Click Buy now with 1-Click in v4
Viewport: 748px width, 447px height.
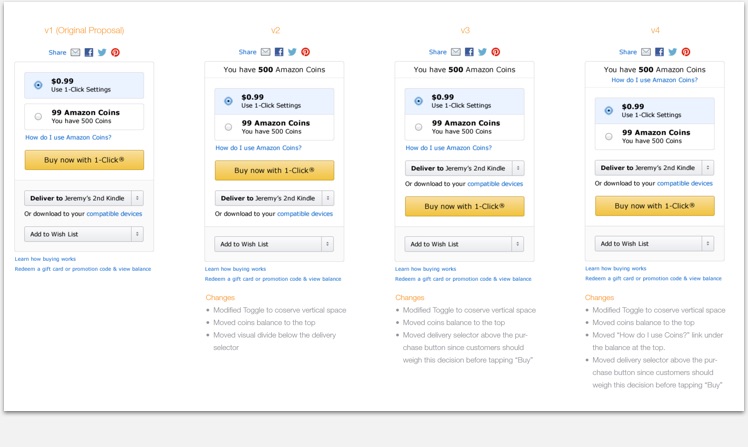(x=655, y=206)
